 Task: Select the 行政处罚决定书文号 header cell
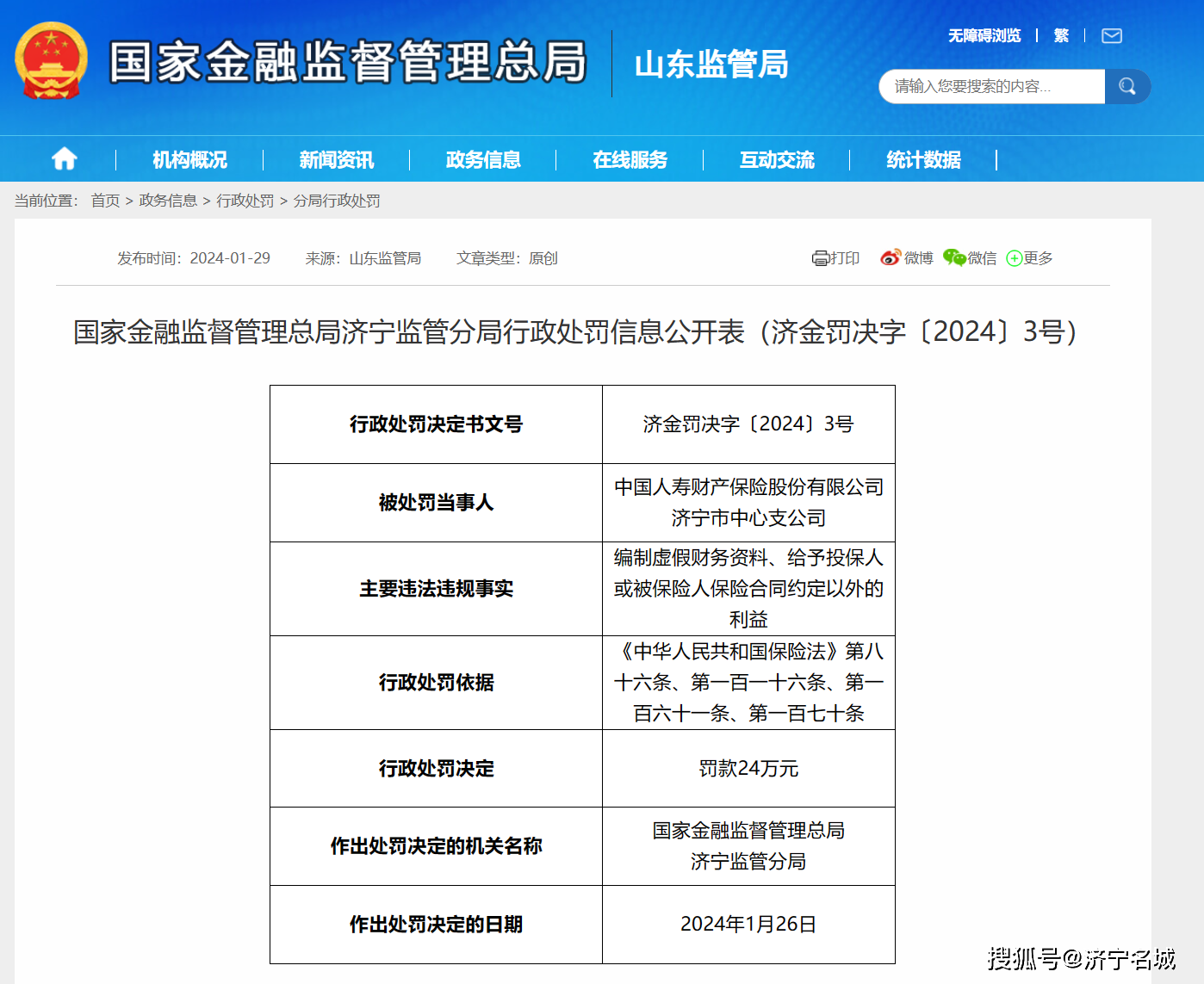coord(436,424)
